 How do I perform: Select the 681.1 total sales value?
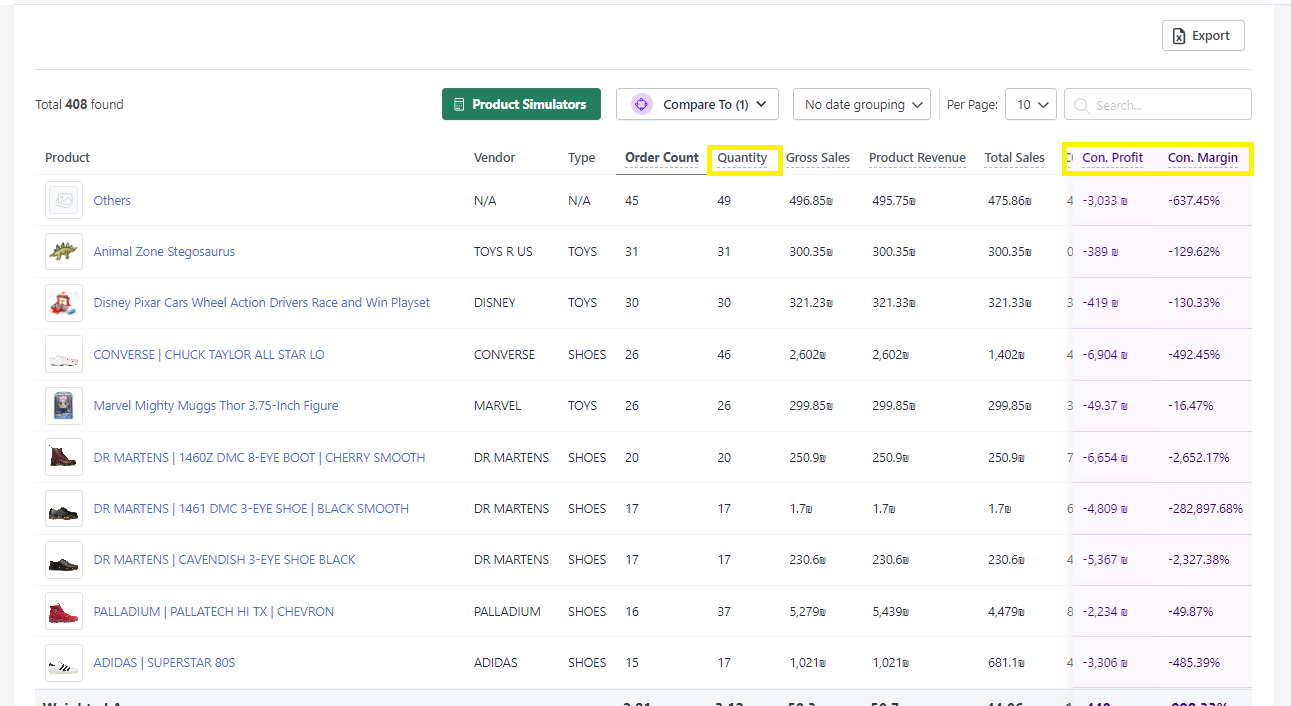[x=1007, y=662]
